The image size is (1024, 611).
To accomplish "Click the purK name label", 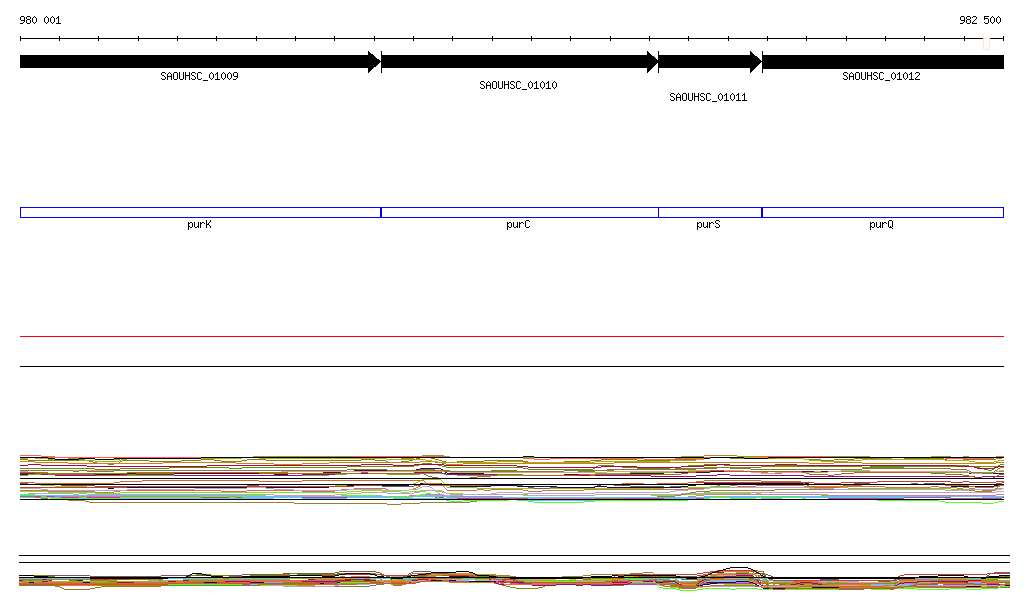I will pyautogui.click(x=199, y=225).
